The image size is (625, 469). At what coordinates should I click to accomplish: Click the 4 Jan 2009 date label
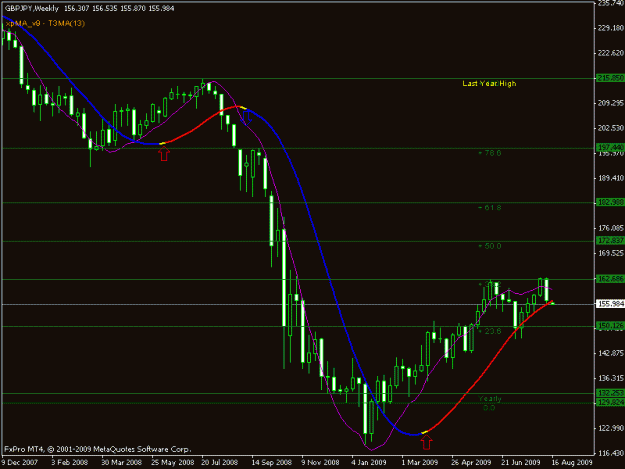click(369, 463)
